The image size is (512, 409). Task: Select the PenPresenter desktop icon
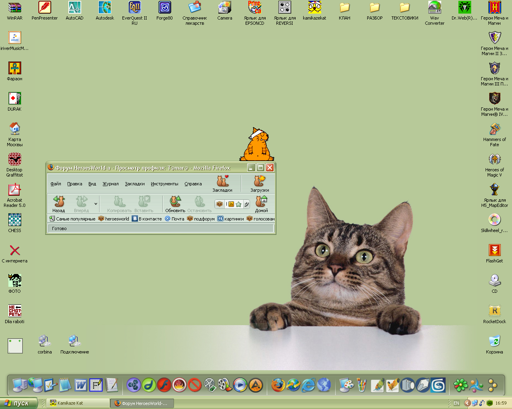pos(44,10)
